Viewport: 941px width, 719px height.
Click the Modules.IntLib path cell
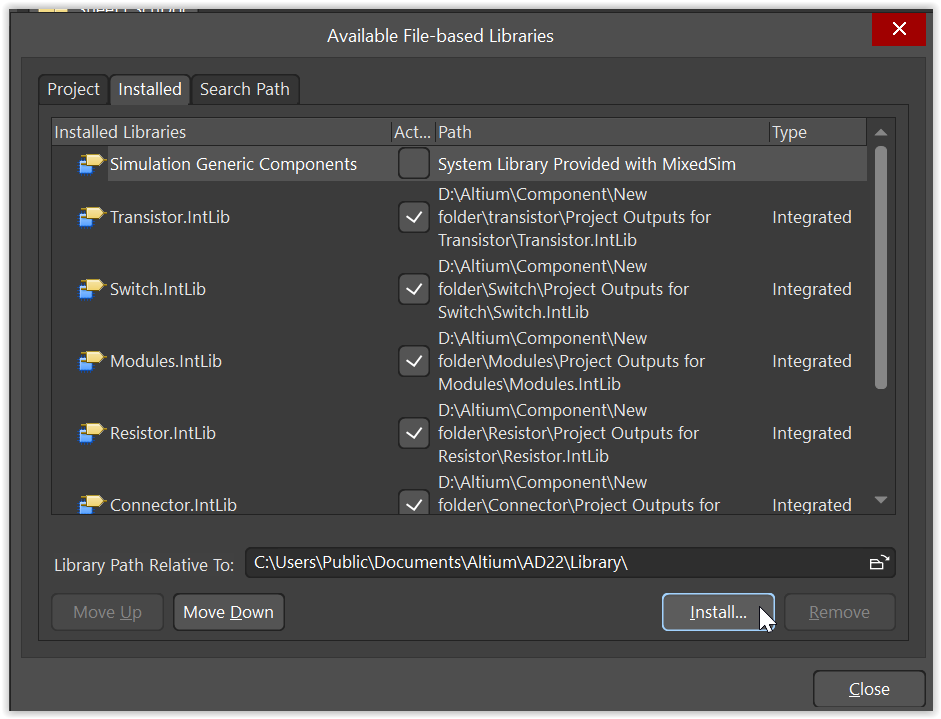[x=571, y=361]
